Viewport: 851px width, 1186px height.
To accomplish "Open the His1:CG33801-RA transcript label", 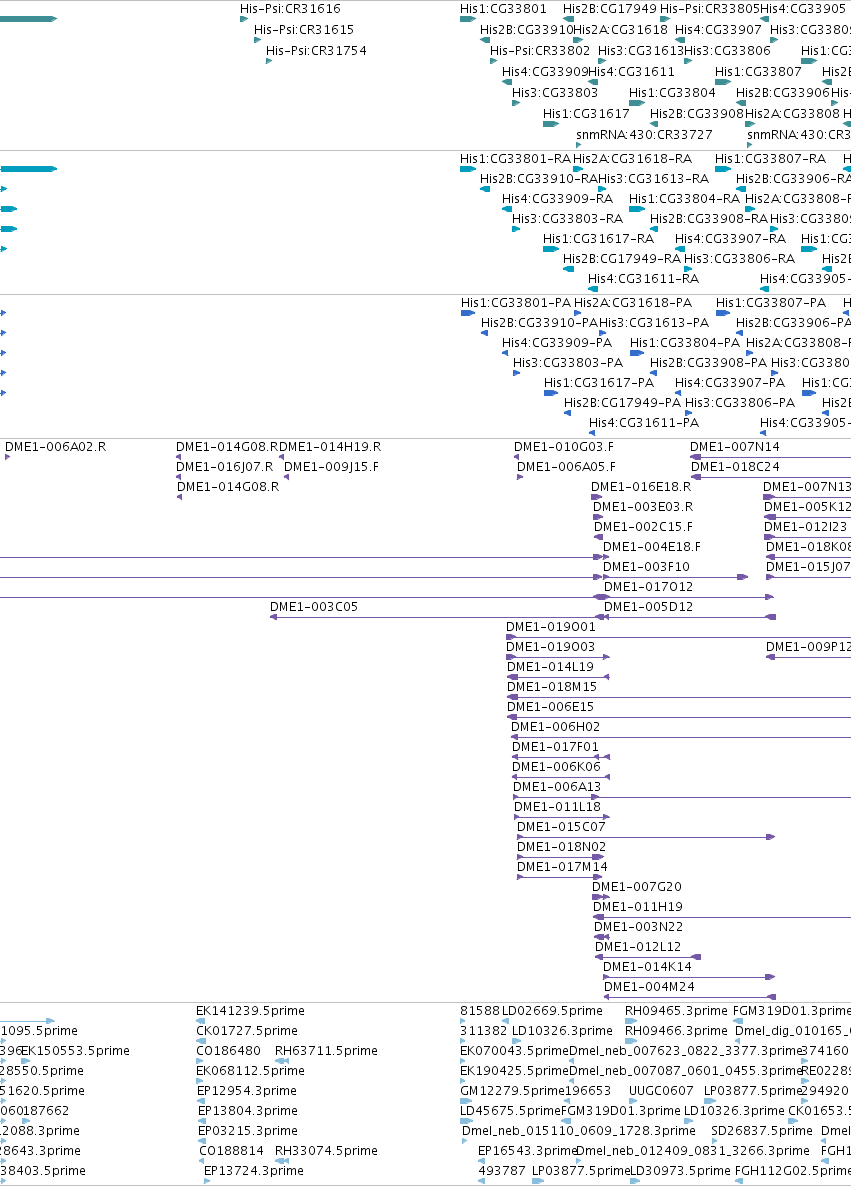I will coord(516,160).
